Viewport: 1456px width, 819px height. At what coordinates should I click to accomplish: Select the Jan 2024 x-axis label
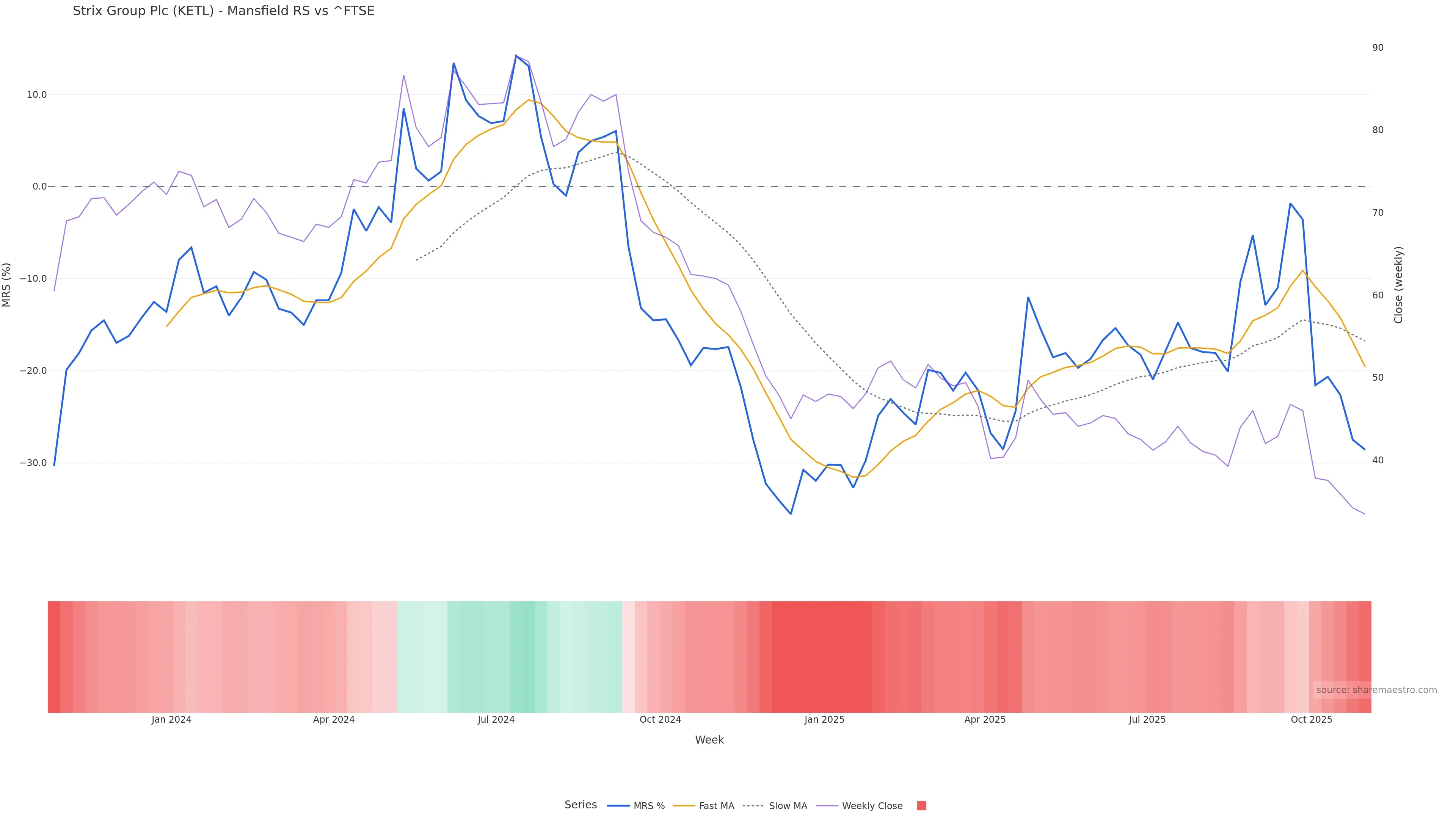tap(171, 720)
